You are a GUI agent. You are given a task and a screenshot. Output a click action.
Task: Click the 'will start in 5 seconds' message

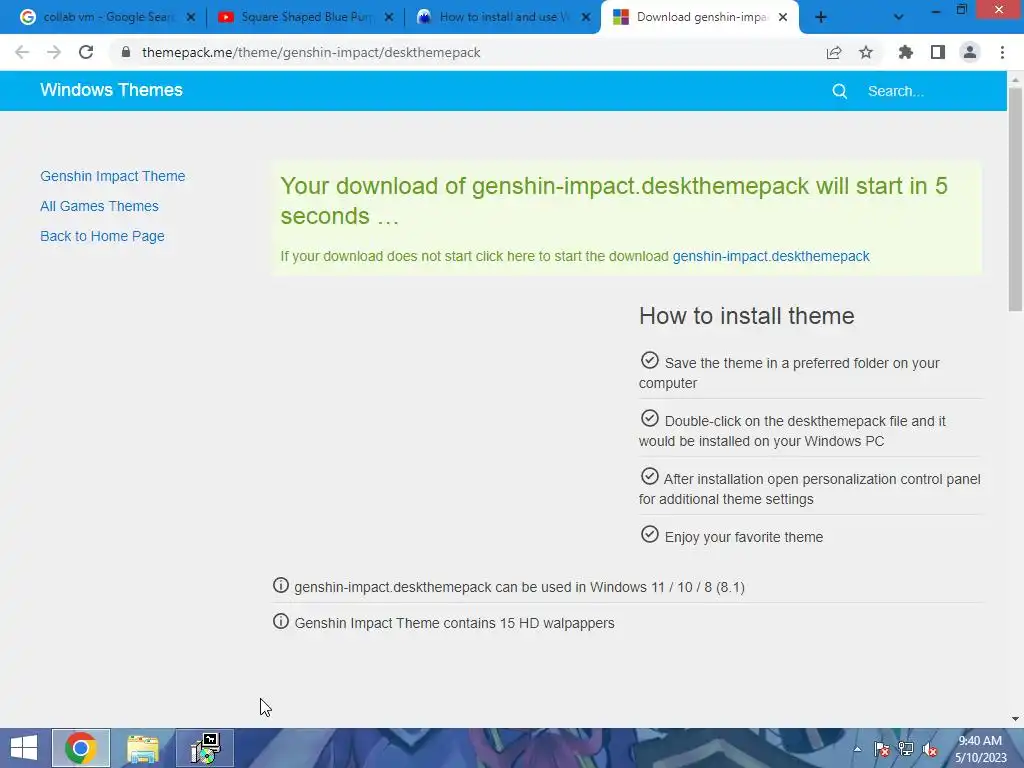(614, 201)
